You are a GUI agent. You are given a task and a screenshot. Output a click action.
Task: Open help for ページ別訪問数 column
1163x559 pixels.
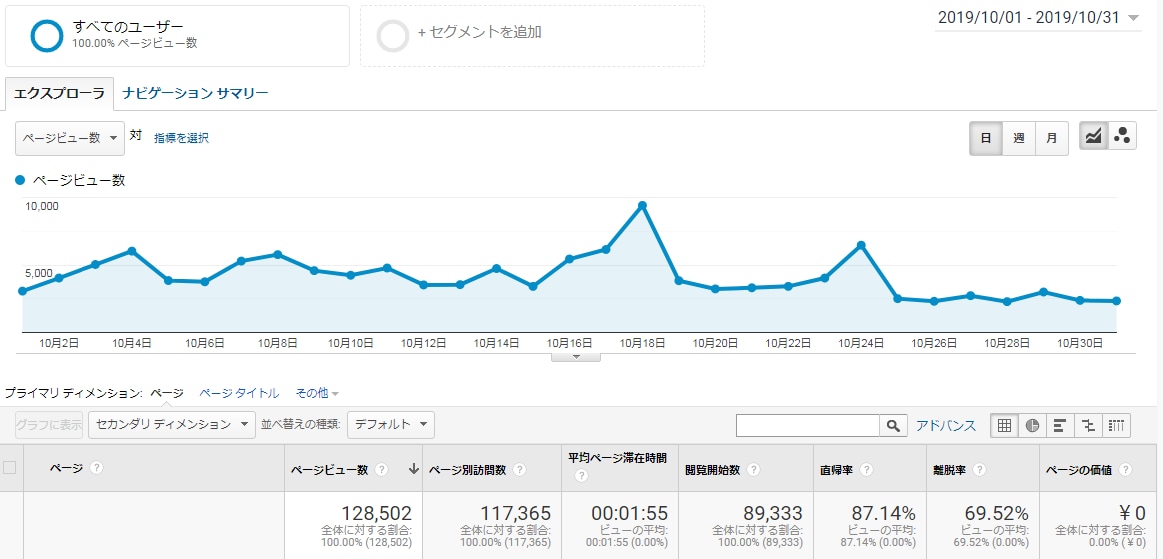[519, 469]
